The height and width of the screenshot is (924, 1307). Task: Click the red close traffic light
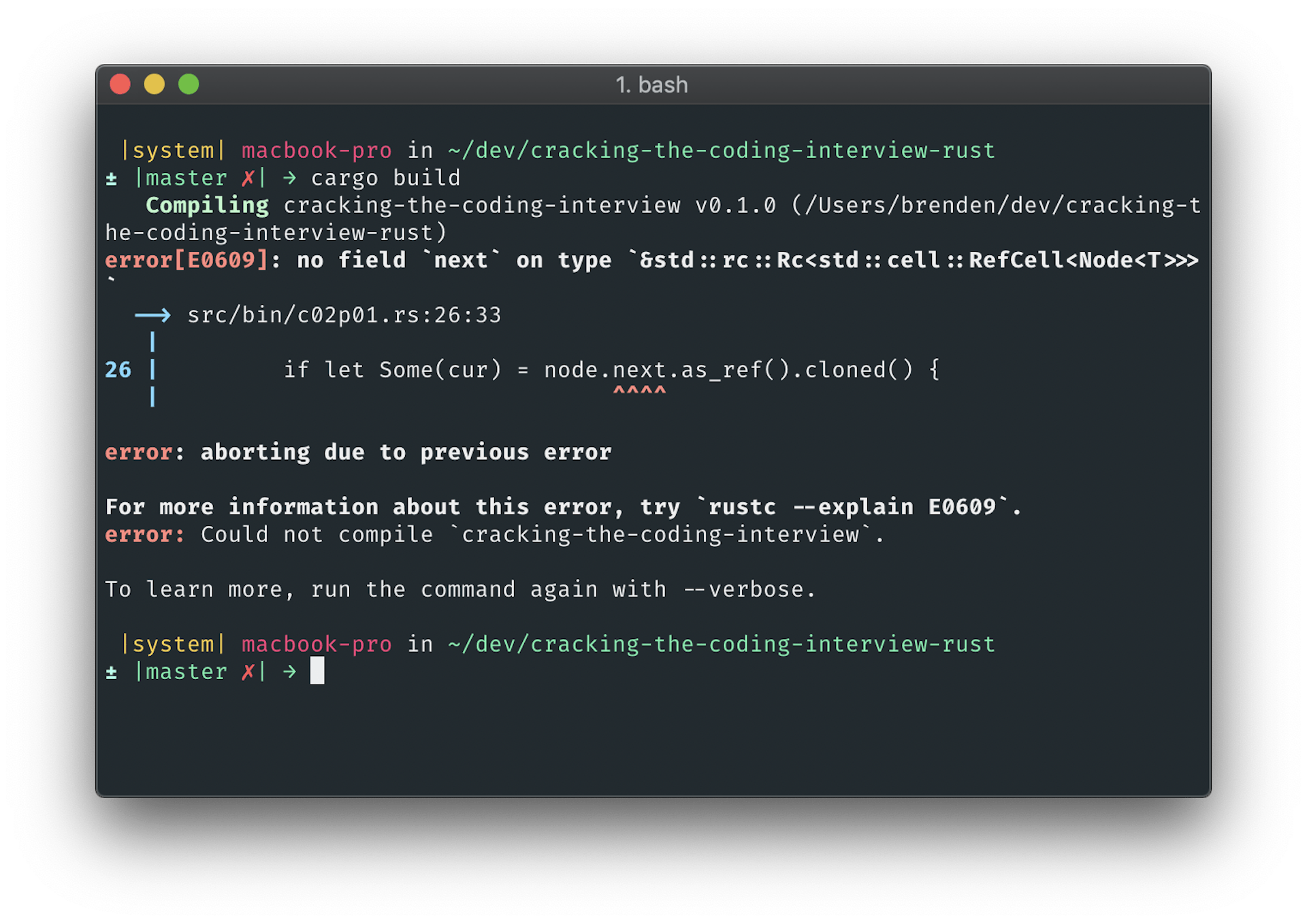coord(120,84)
